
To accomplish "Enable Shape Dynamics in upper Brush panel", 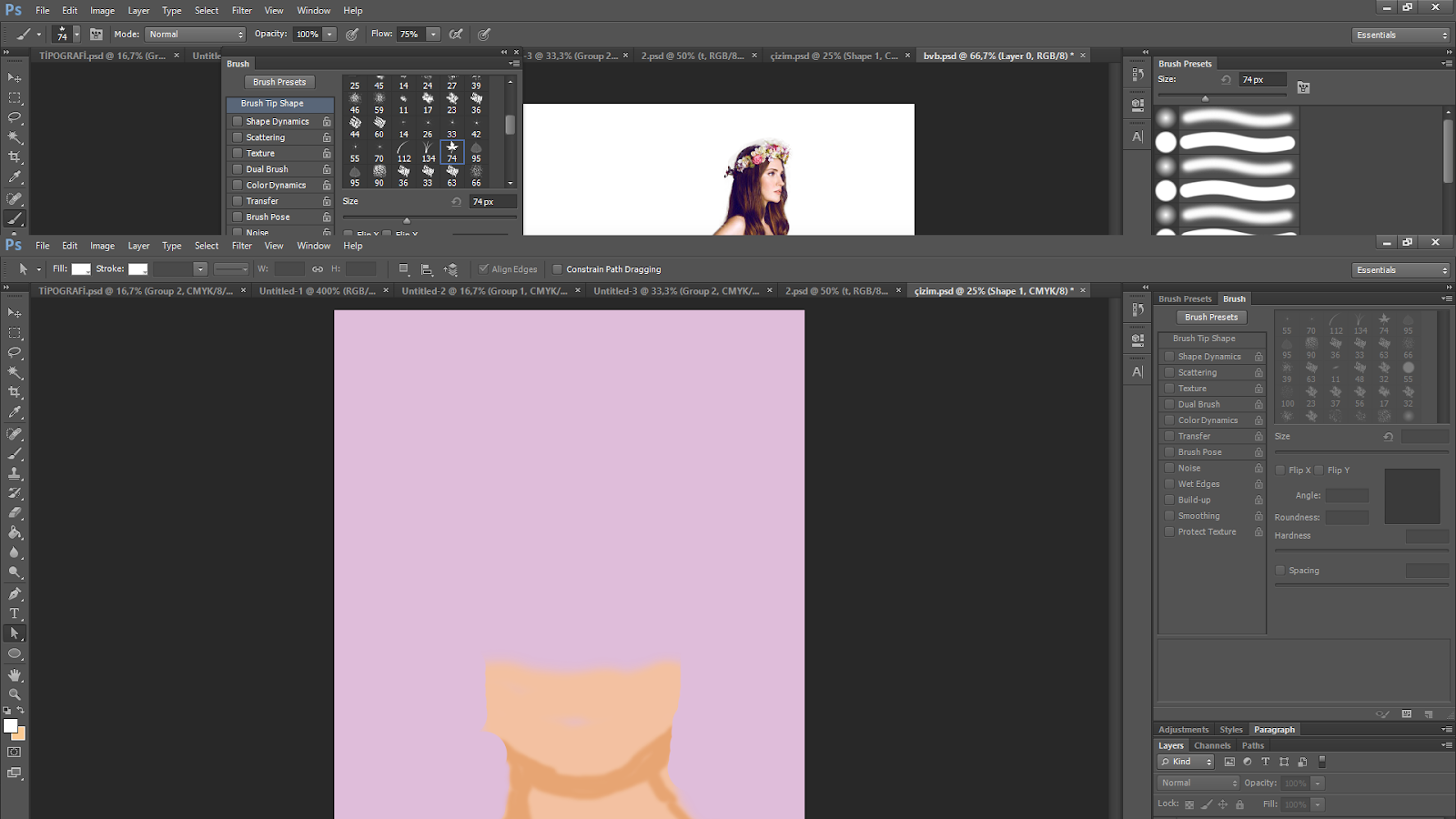I will coord(238,121).
